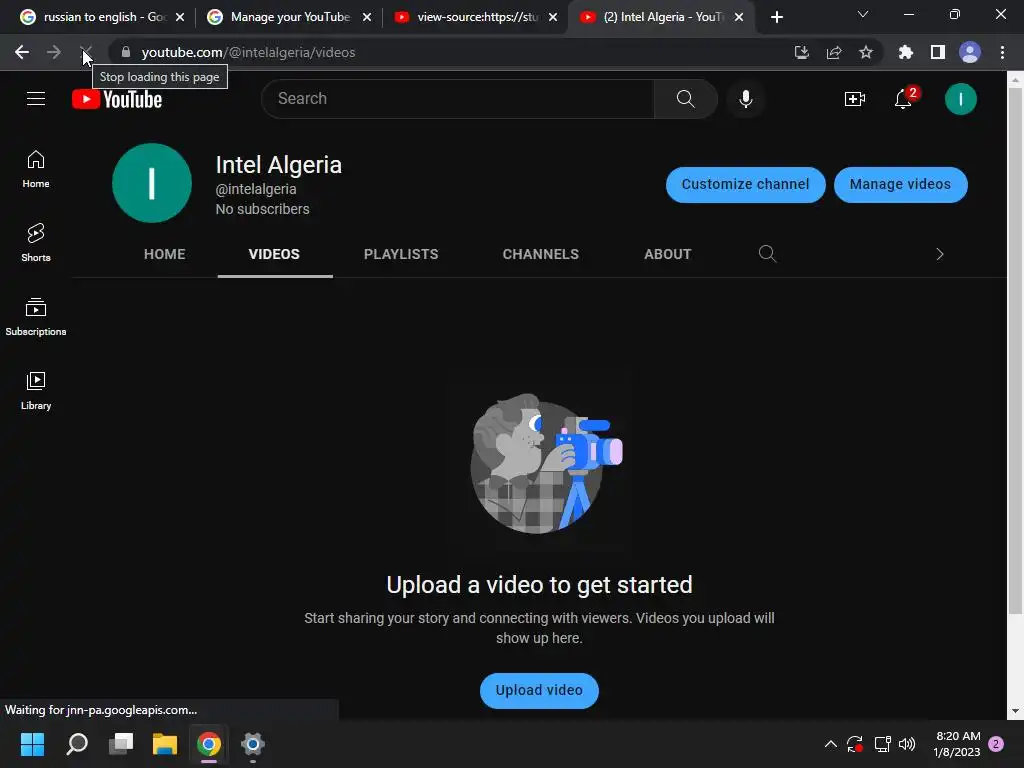Switch to the HOME channel tab
The image size is (1024, 768).
165,254
